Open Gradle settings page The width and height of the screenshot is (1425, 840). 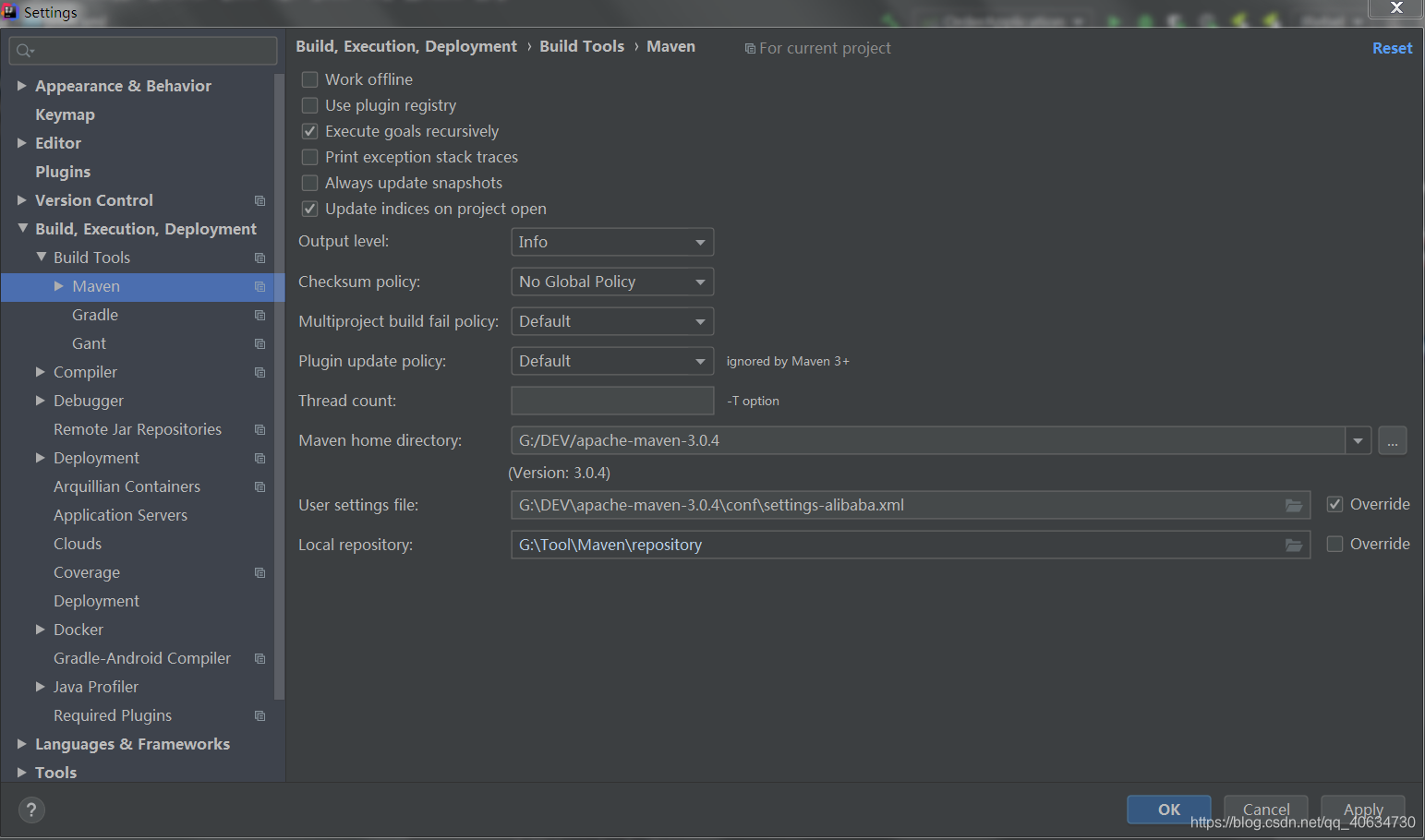pos(95,315)
